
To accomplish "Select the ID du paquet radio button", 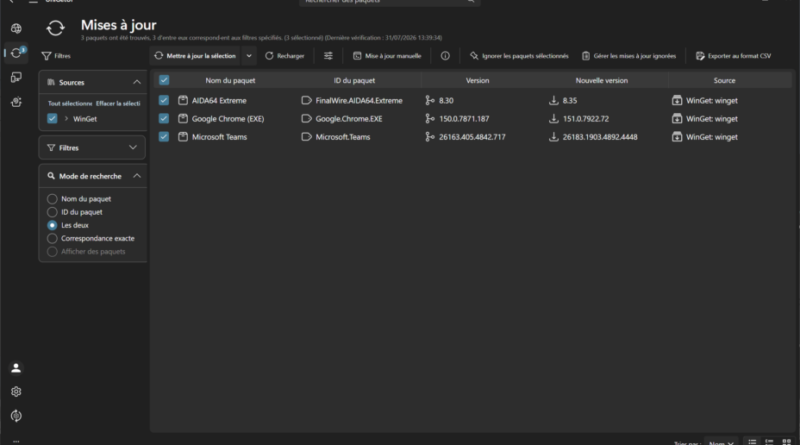I will coord(52,212).
